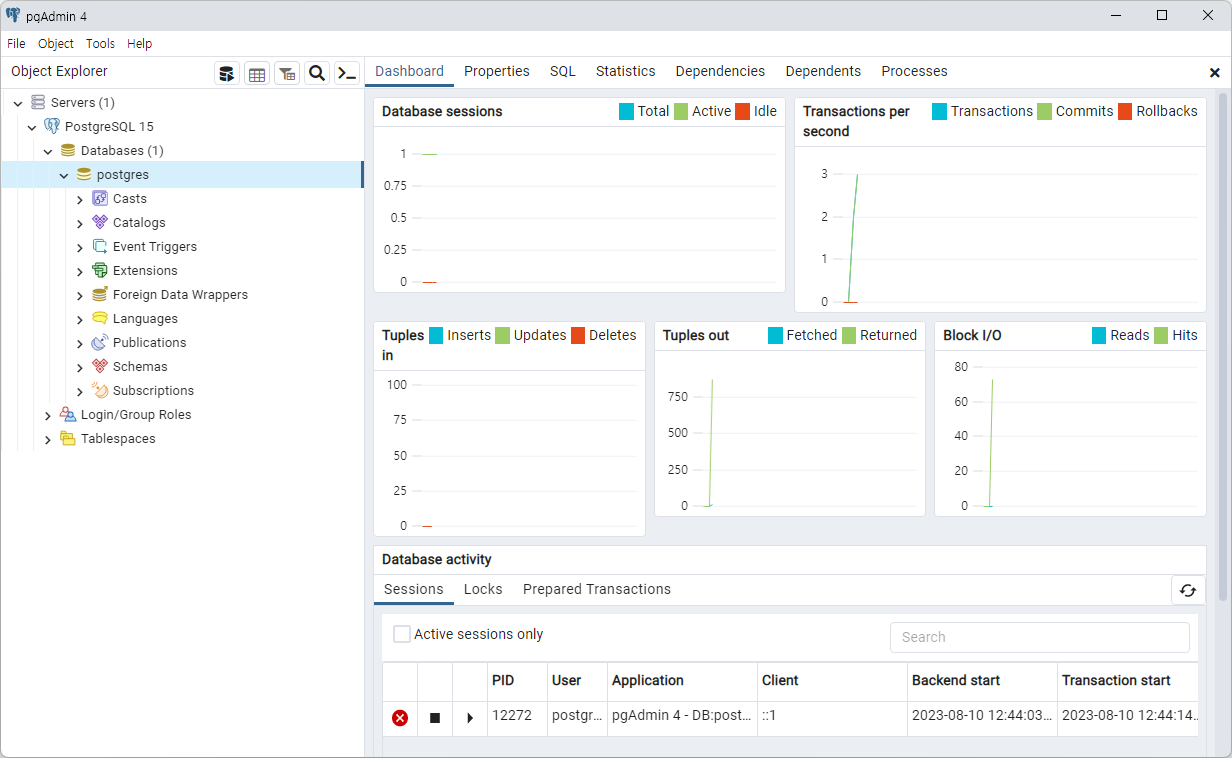Enable Active sessions only checkbox
This screenshot has height=758, width=1232.
click(x=402, y=634)
